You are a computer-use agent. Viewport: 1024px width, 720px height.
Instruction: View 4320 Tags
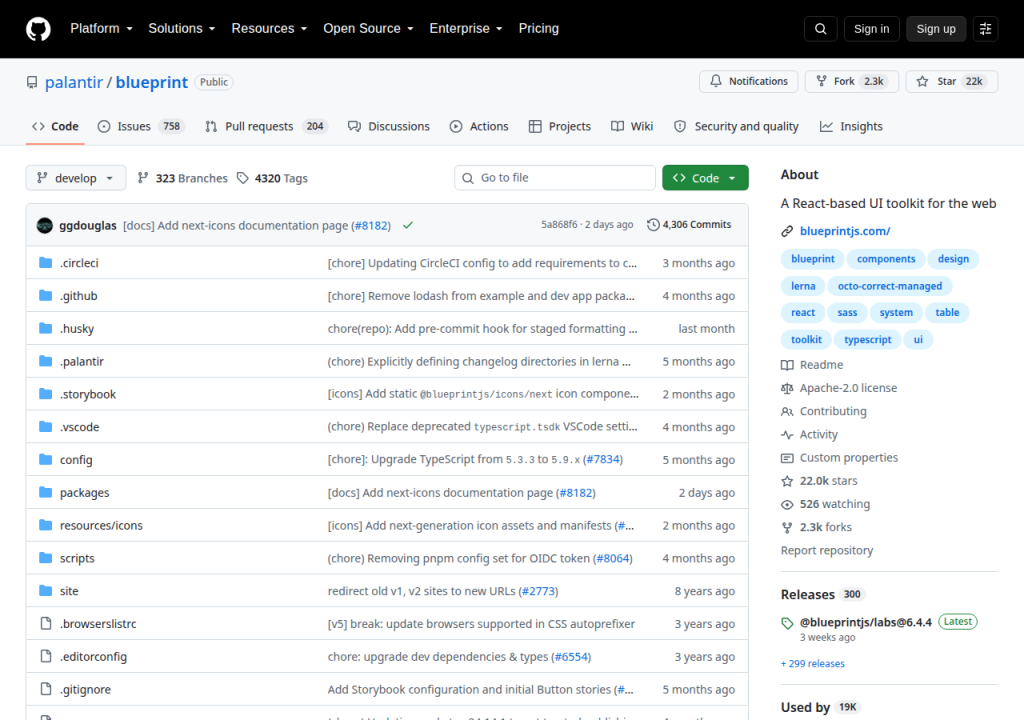click(x=272, y=178)
